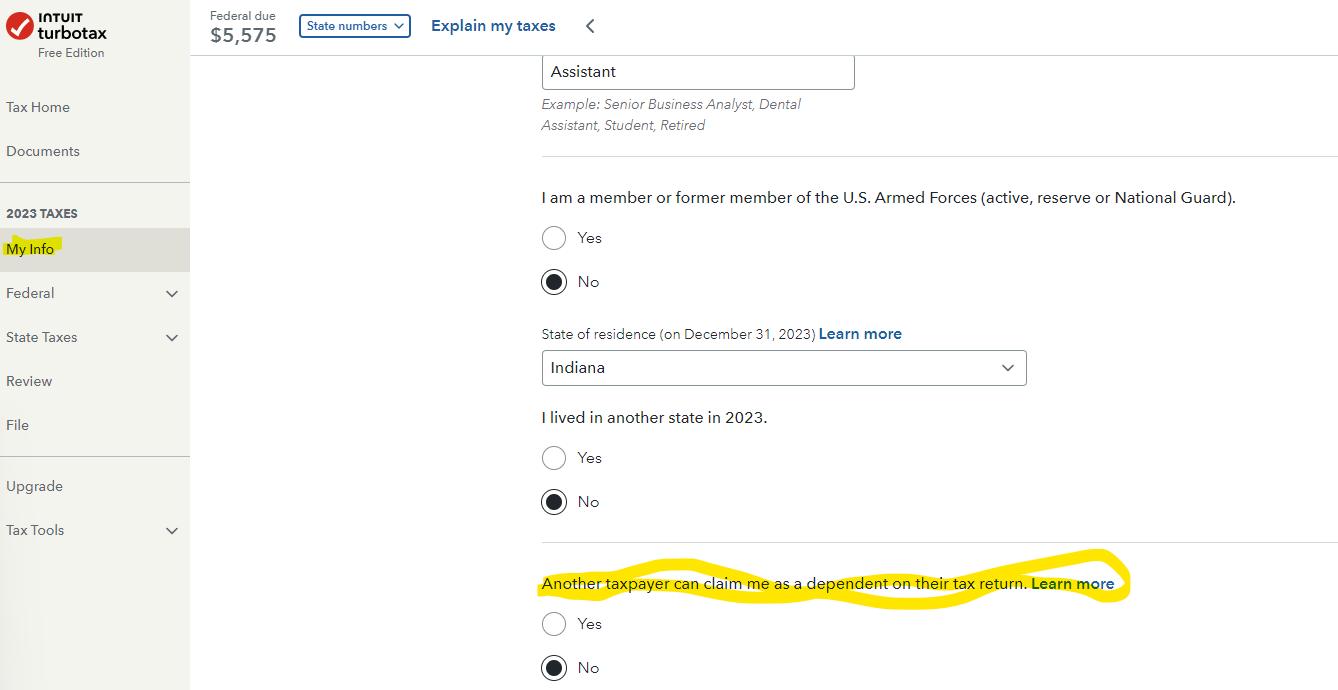Screen dimensions: 1338x690
Task: Select Yes for claimed as a dependent
Action: [554, 624]
